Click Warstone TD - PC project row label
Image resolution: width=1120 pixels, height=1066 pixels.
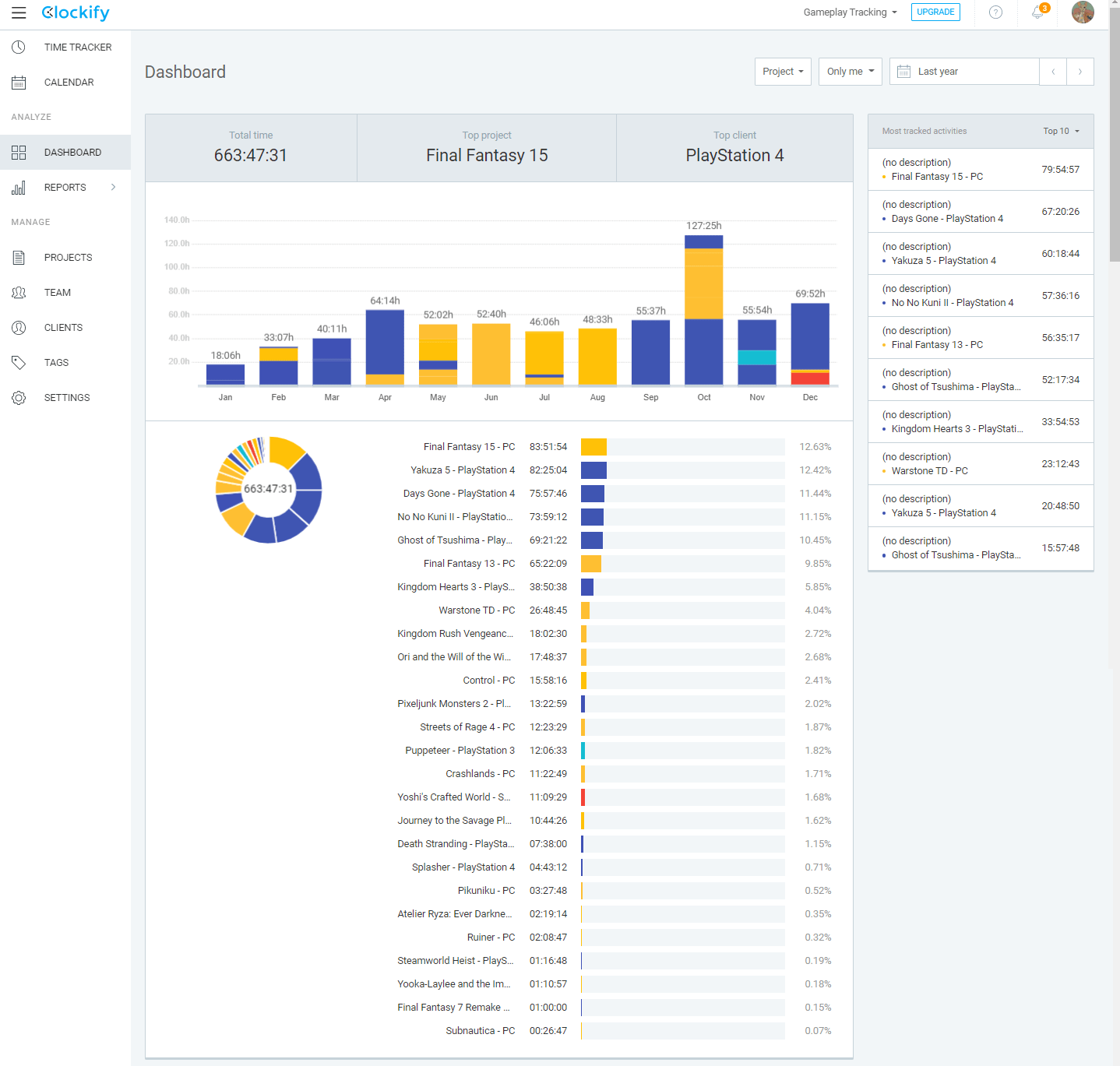pos(477,610)
